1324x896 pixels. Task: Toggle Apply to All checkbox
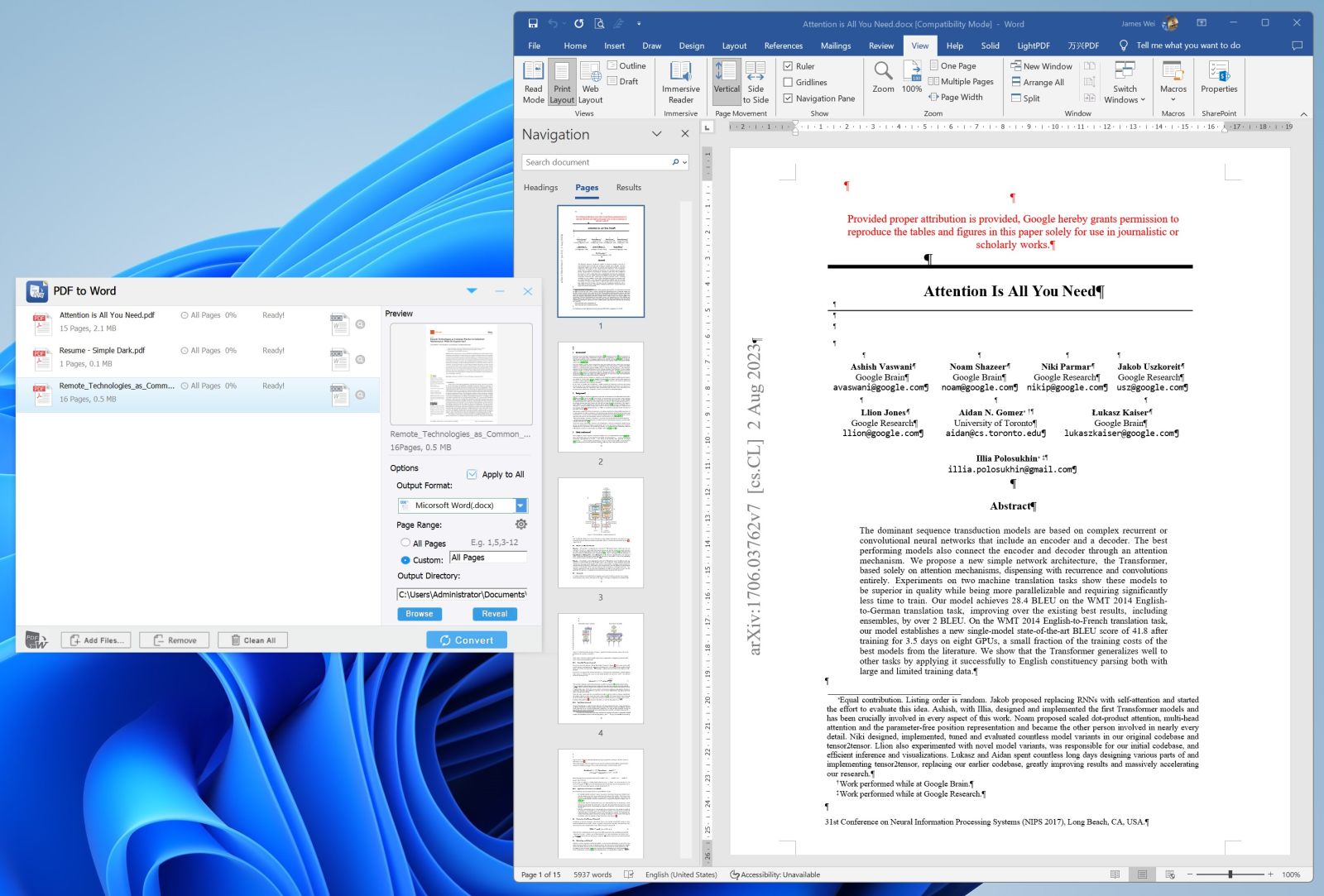click(x=472, y=474)
